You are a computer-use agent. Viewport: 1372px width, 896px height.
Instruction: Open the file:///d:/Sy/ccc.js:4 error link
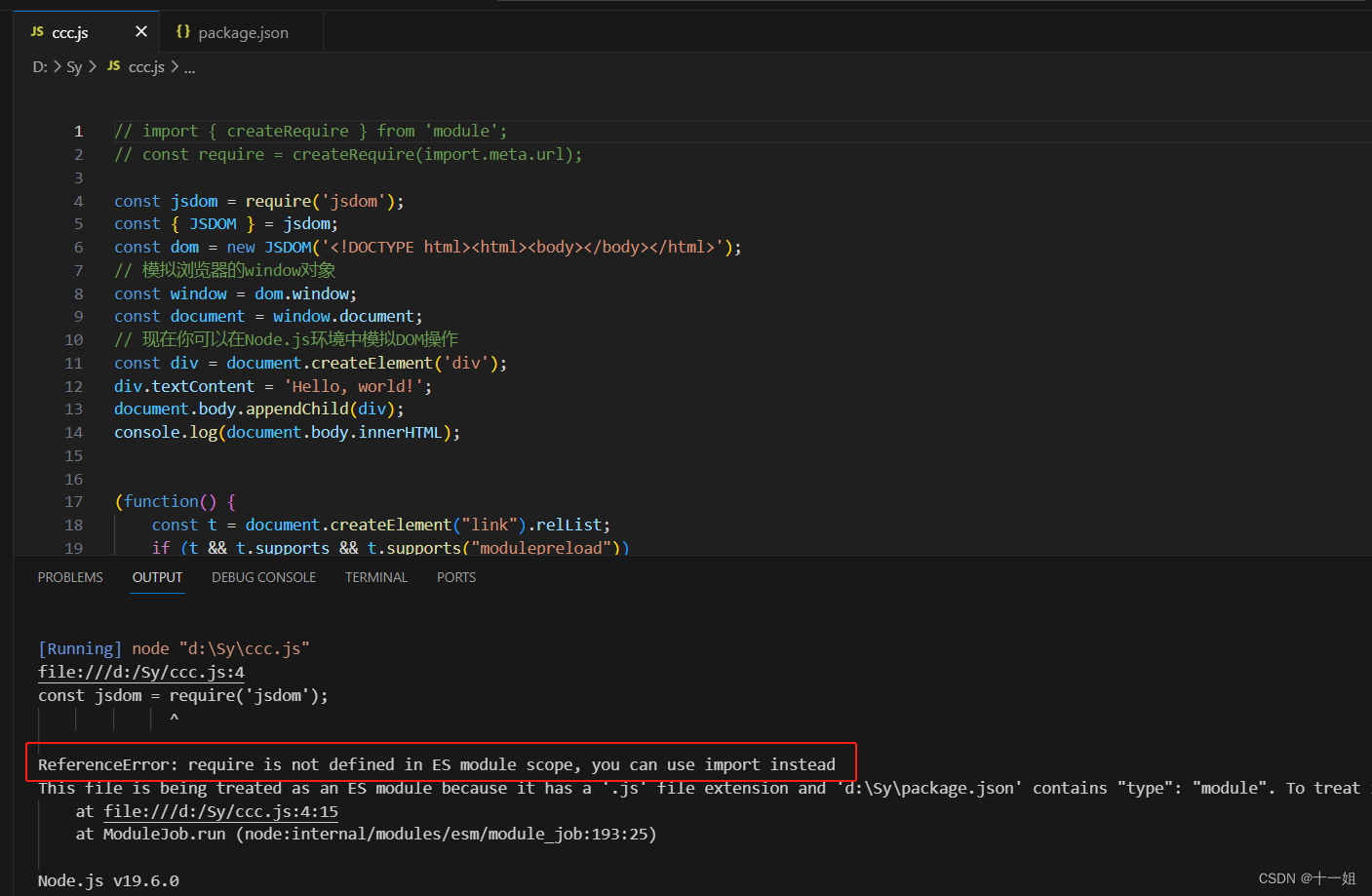tap(140, 671)
